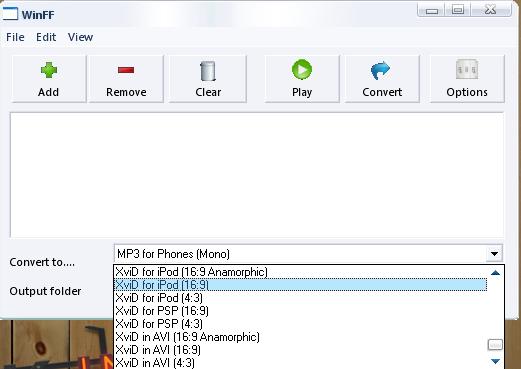Click the preset list scroll down arrow
521x369 pixels.
coord(495,361)
